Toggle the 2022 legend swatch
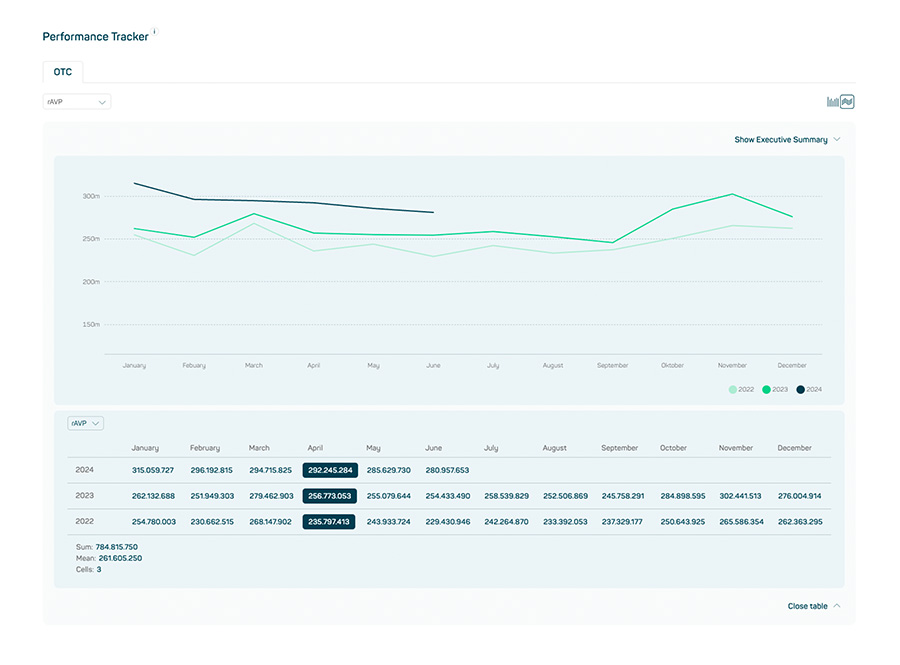 pos(732,390)
